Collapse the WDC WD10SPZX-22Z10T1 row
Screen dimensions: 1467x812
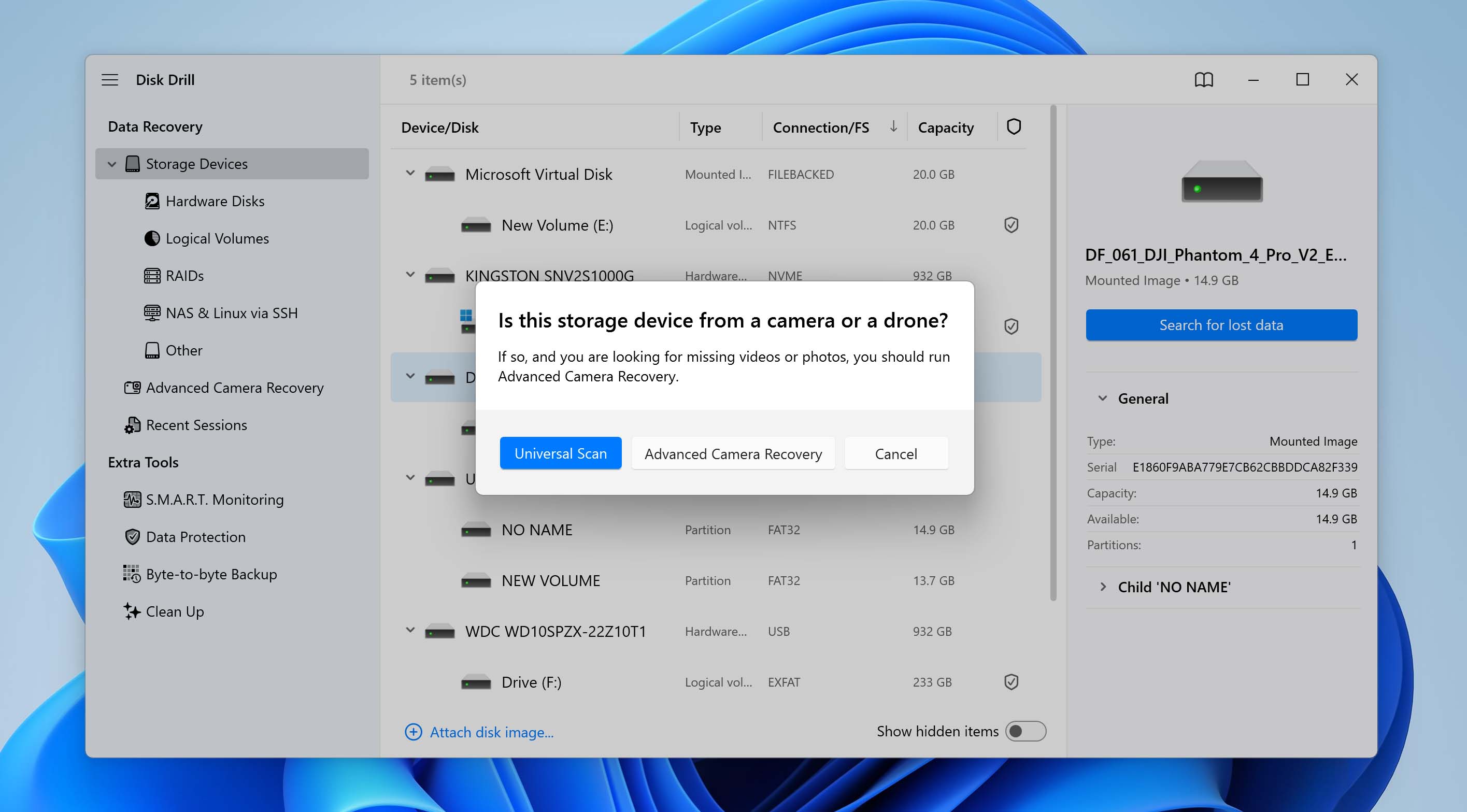[x=410, y=630]
